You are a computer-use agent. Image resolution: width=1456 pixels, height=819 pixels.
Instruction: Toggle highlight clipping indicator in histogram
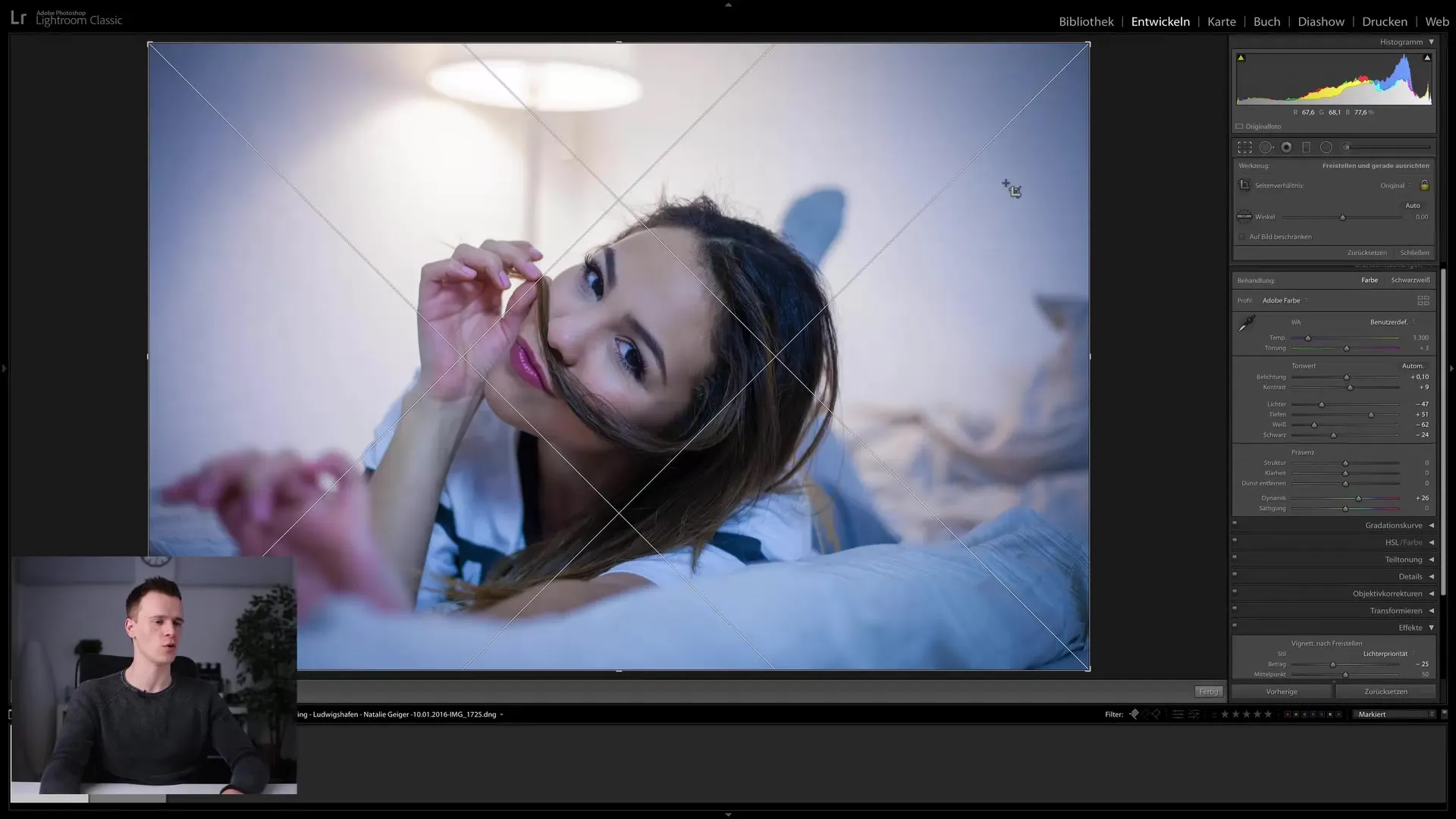[1427, 58]
